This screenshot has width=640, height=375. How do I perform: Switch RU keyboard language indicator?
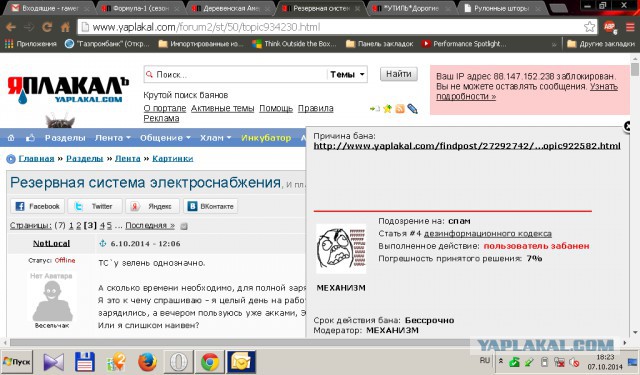485,361
